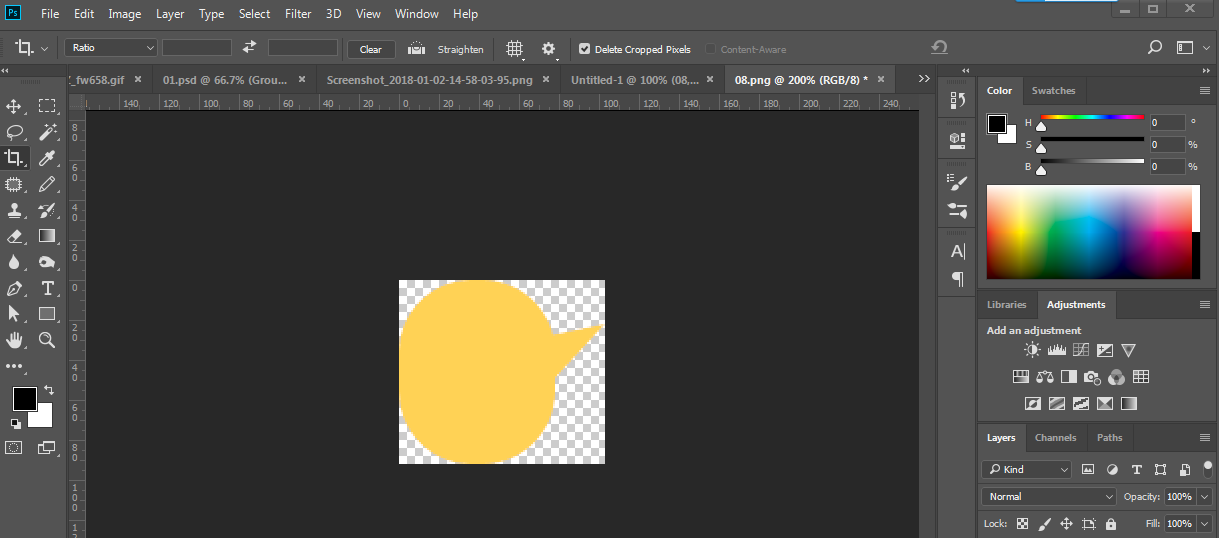
Task: Open additional crop settings gear
Action: [548, 48]
